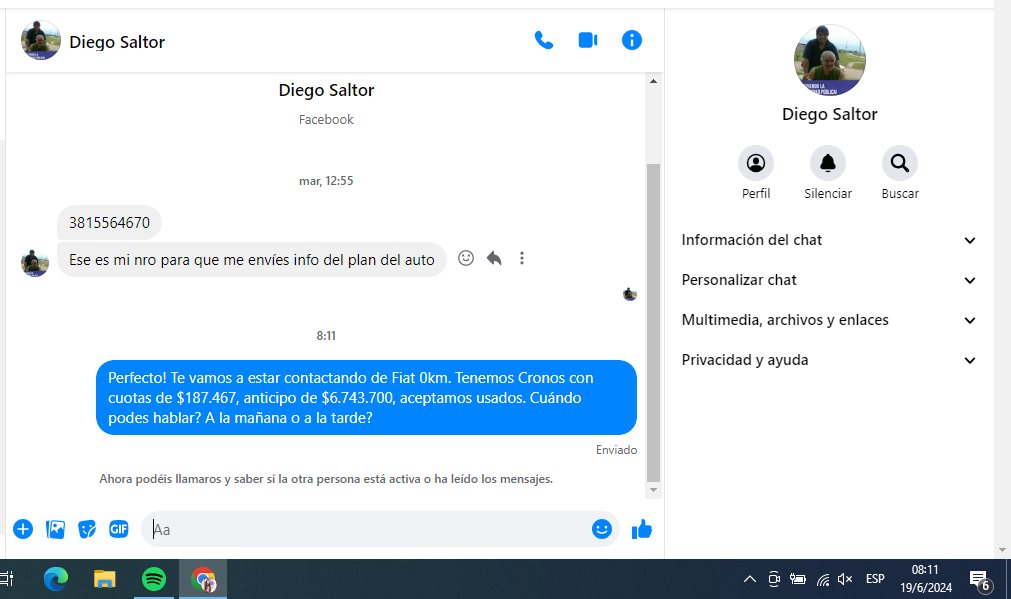Open the plus menu for more actions
This screenshot has height=599, width=1011.
[23, 529]
